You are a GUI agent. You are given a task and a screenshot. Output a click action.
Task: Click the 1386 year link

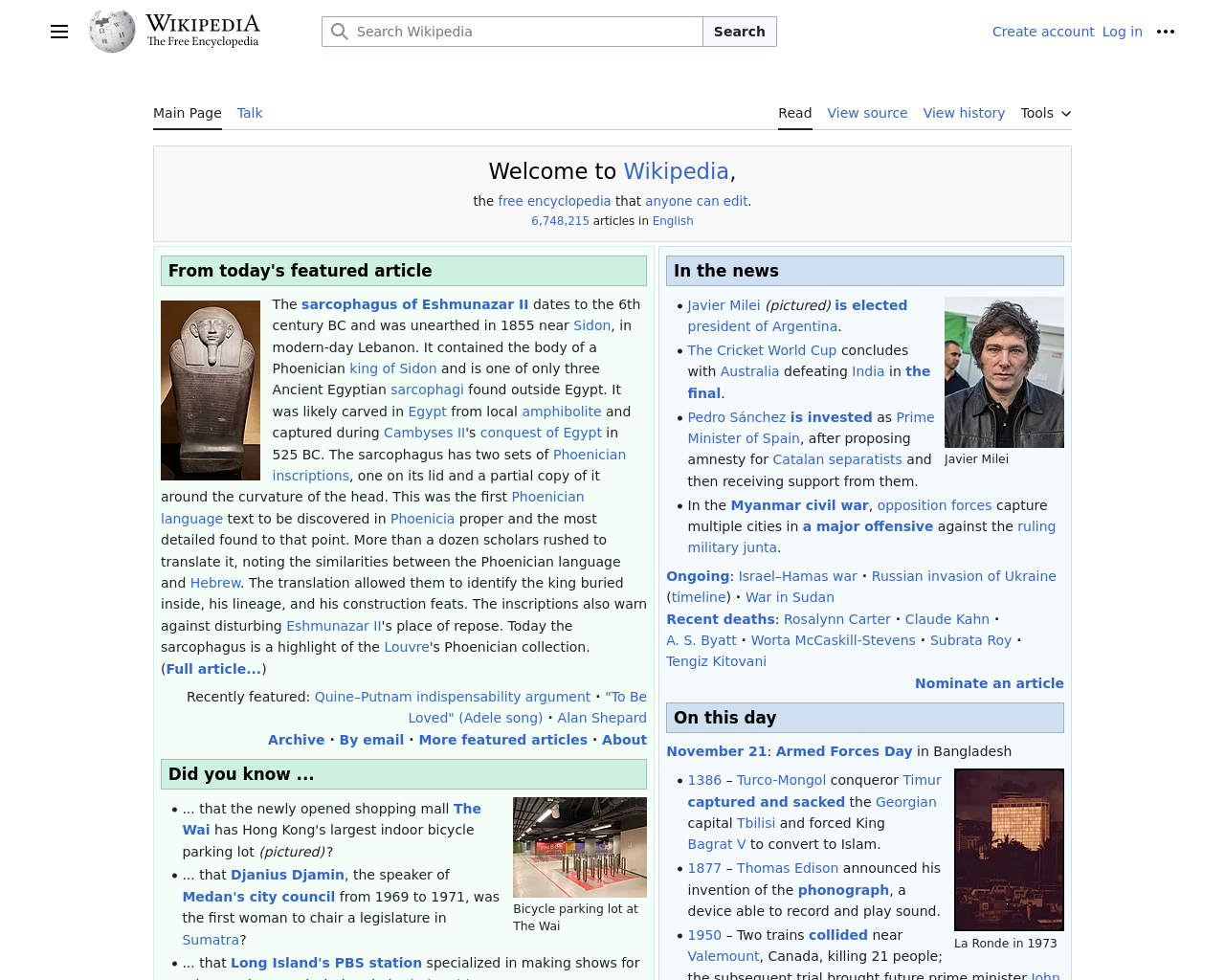coord(704,780)
